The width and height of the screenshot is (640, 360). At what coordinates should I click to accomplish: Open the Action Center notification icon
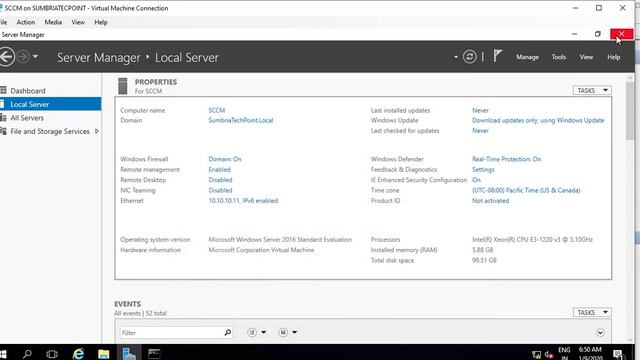(618, 354)
